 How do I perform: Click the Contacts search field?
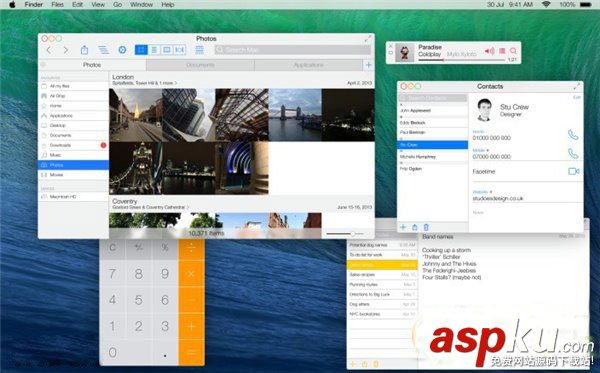[x=433, y=98]
